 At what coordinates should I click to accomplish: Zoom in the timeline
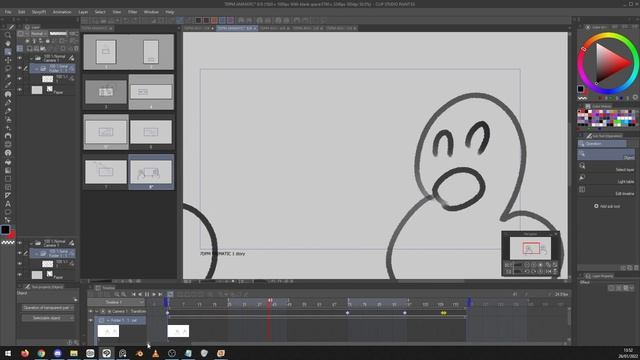coord(124,294)
